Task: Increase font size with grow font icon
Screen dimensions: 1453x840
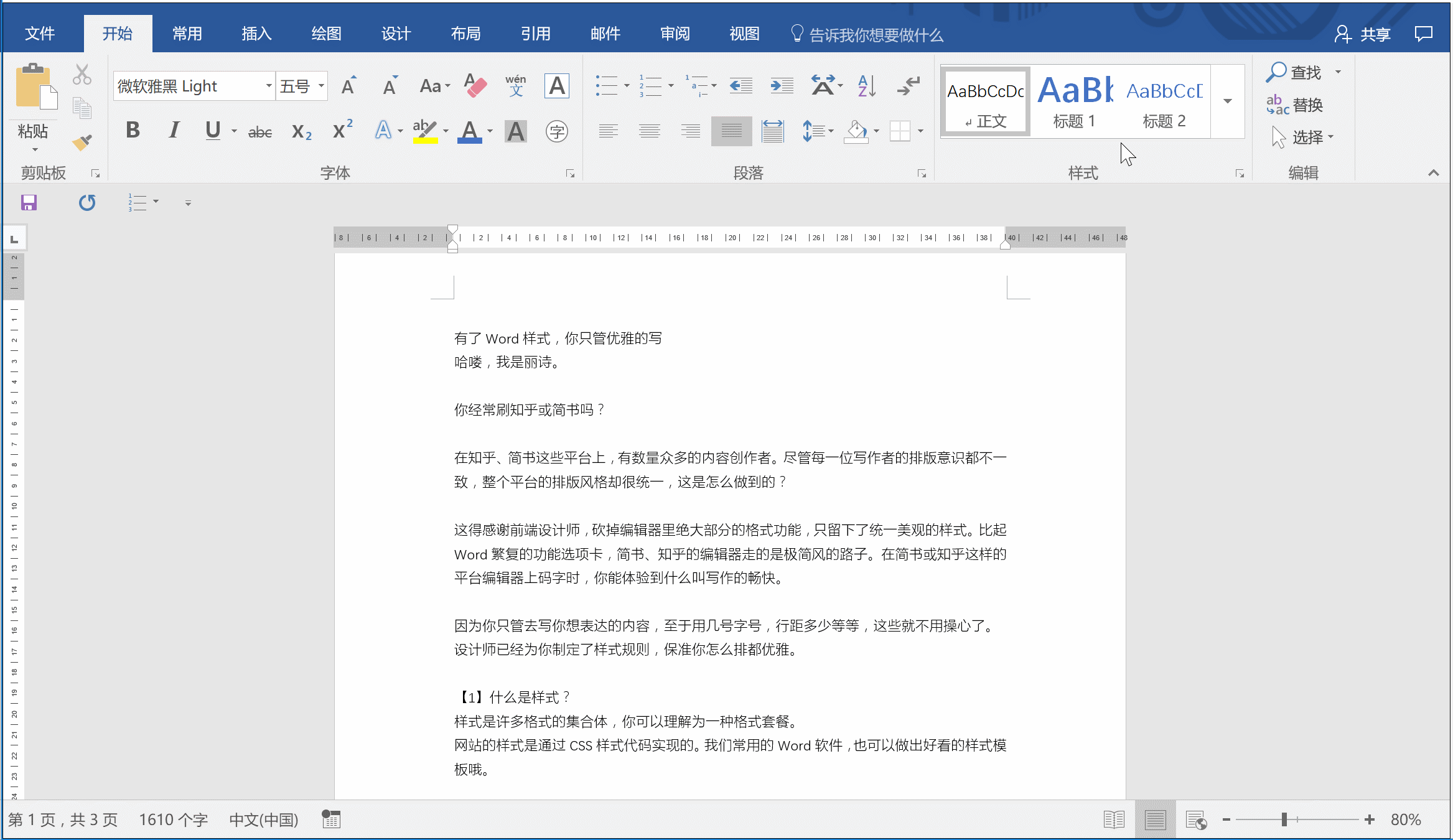Action: pos(348,86)
